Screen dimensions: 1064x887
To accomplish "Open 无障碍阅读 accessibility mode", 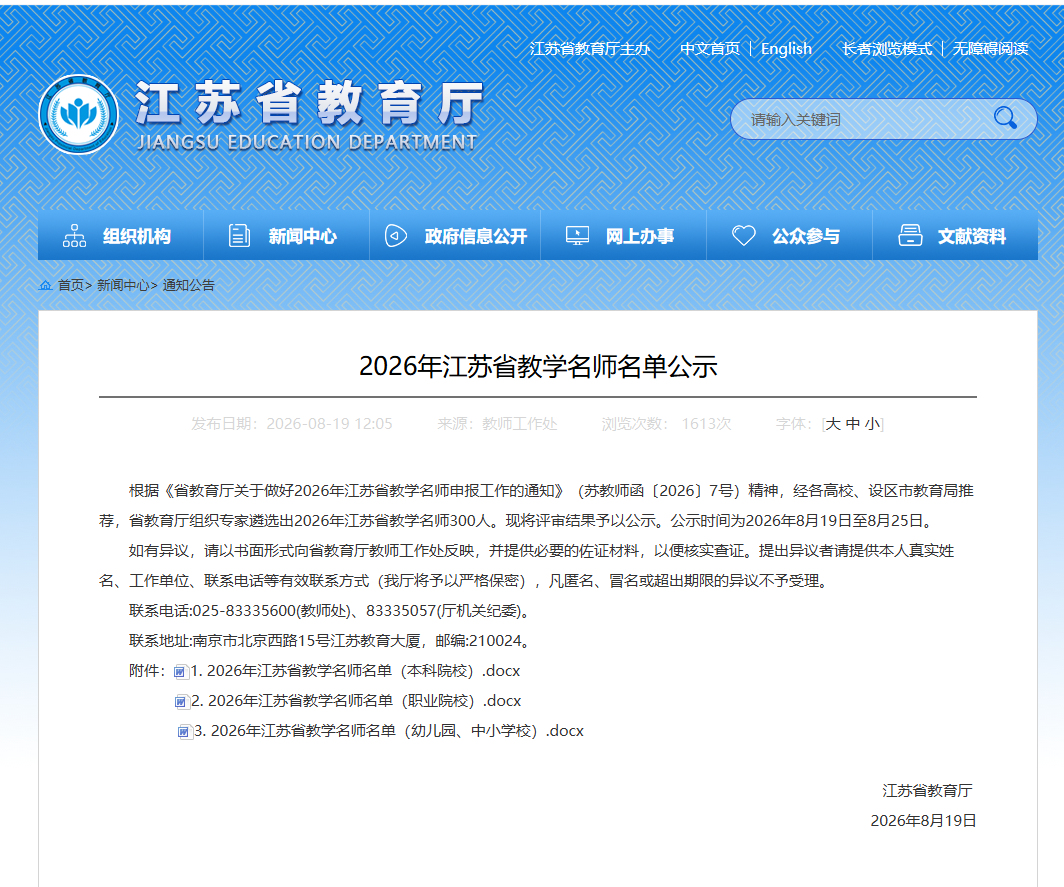I will 991,49.
